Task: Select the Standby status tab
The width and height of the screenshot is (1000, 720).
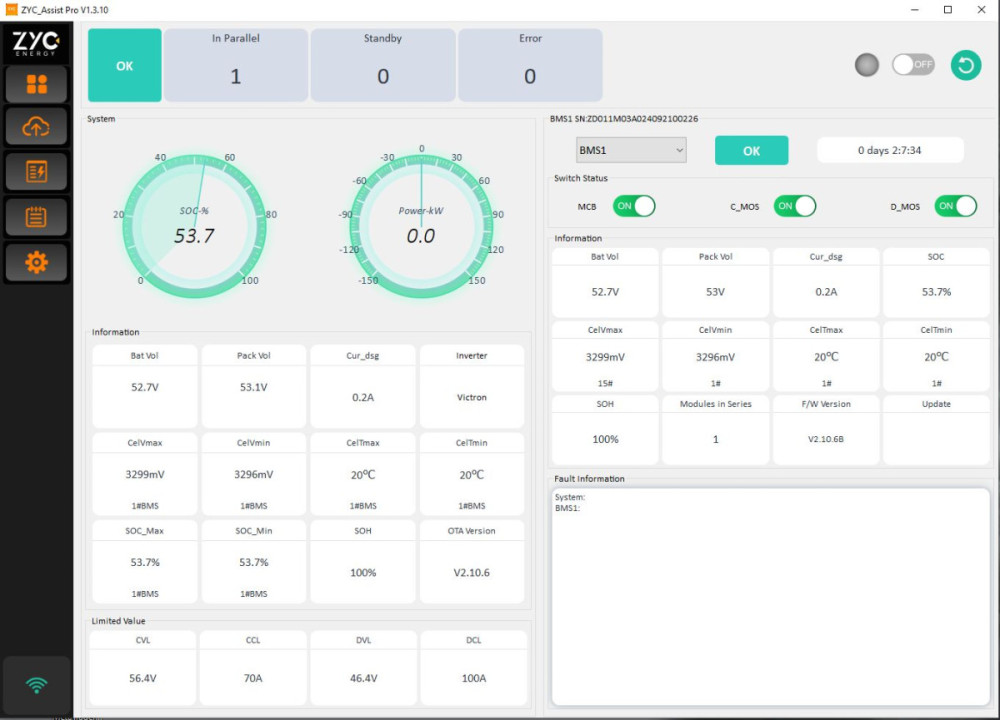Action: click(383, 65)
